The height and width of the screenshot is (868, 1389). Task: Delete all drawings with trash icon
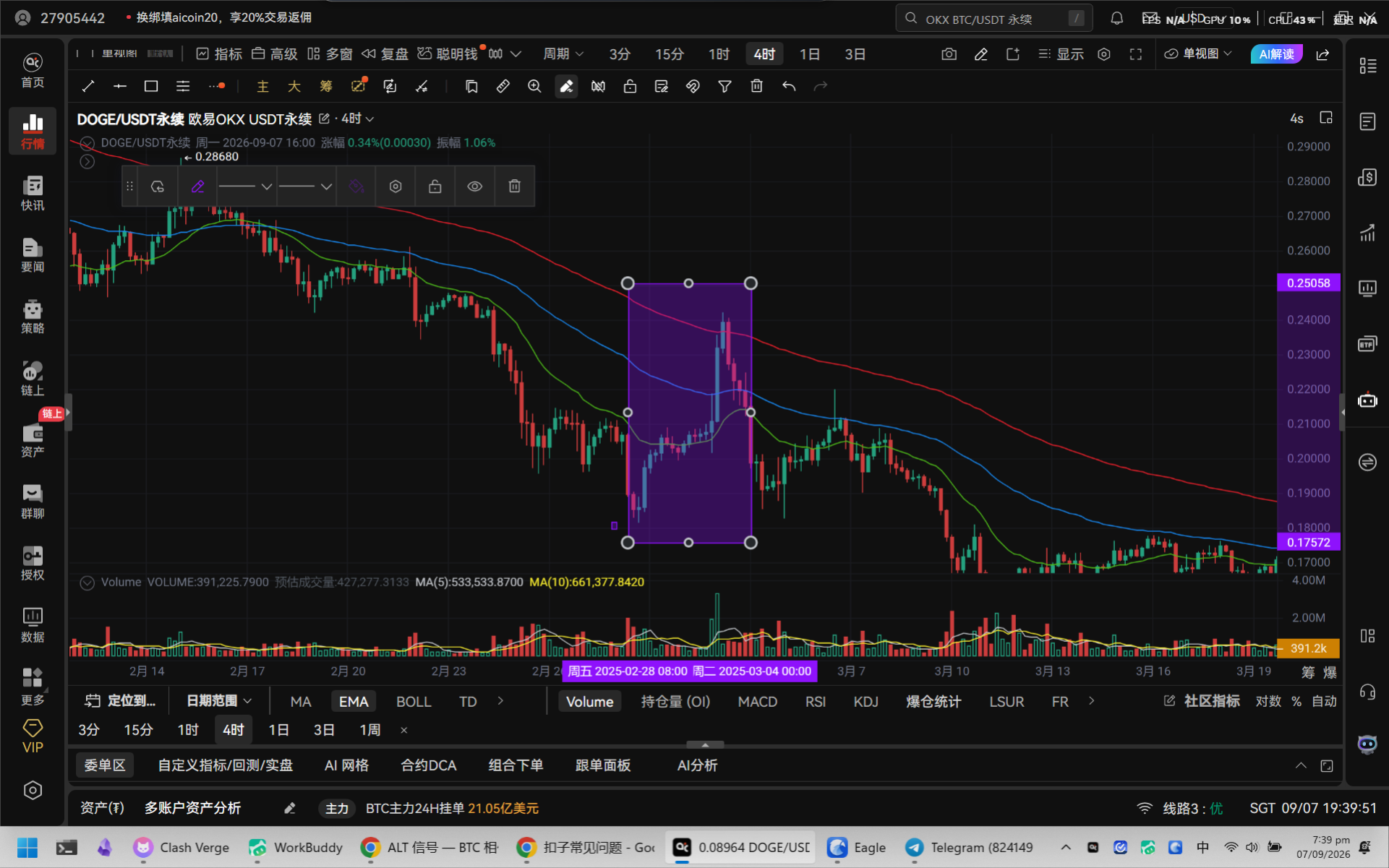pyautogui.click(x=756, y=87)
